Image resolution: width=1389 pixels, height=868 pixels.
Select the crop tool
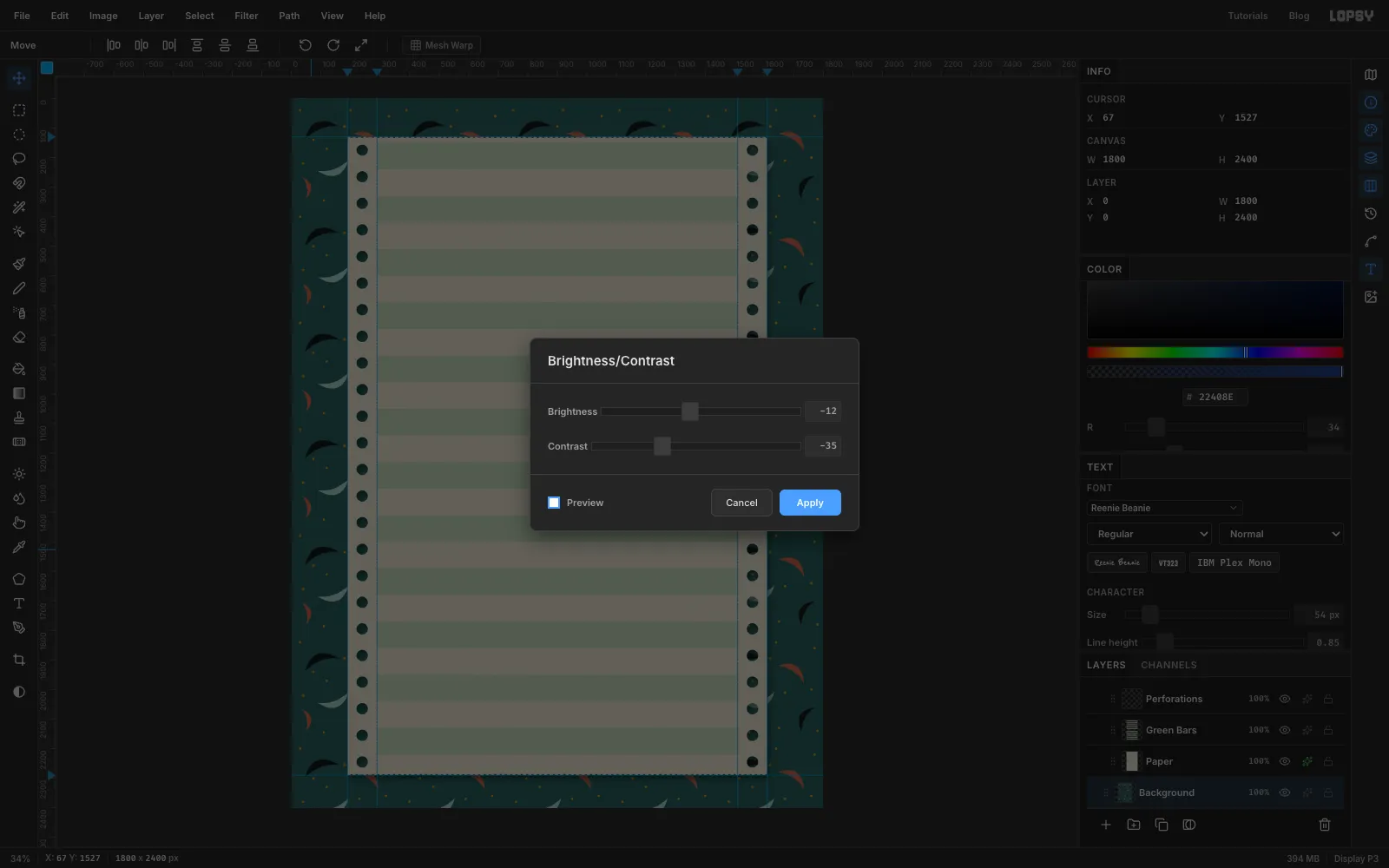click(x=19, y=660)
